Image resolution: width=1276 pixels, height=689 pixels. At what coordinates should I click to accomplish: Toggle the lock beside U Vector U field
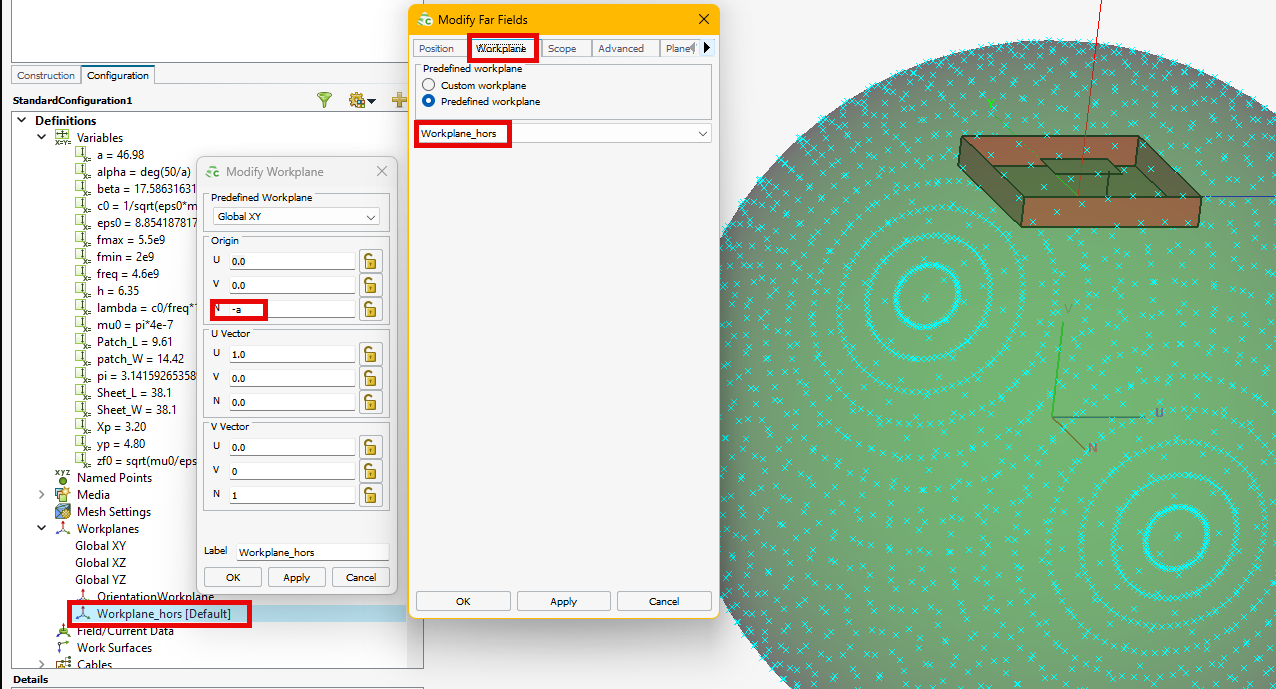point(371,354)
